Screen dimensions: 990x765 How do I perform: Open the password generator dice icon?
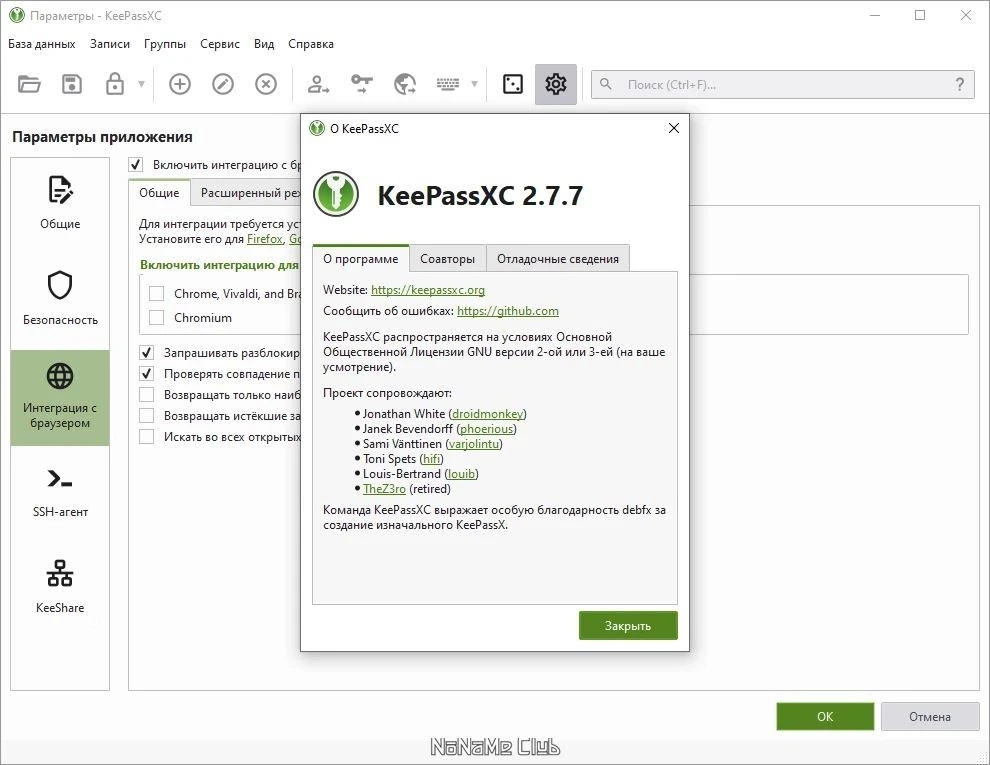click(513, 84)
